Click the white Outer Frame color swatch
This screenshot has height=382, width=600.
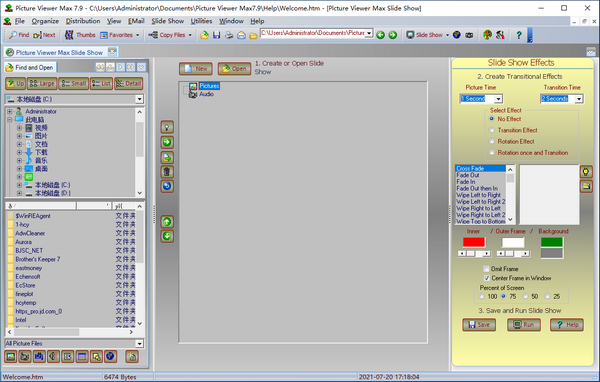[513, 242]
